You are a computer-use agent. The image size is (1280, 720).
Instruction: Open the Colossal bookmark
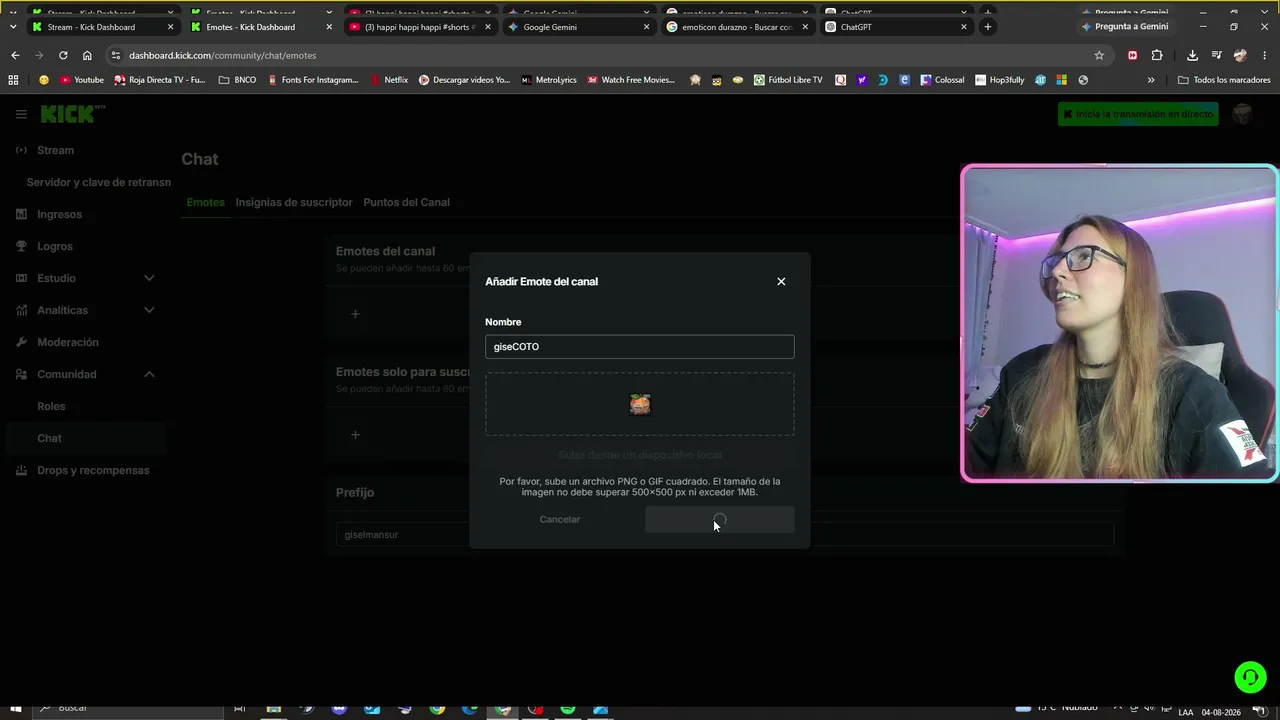point(942,80)
